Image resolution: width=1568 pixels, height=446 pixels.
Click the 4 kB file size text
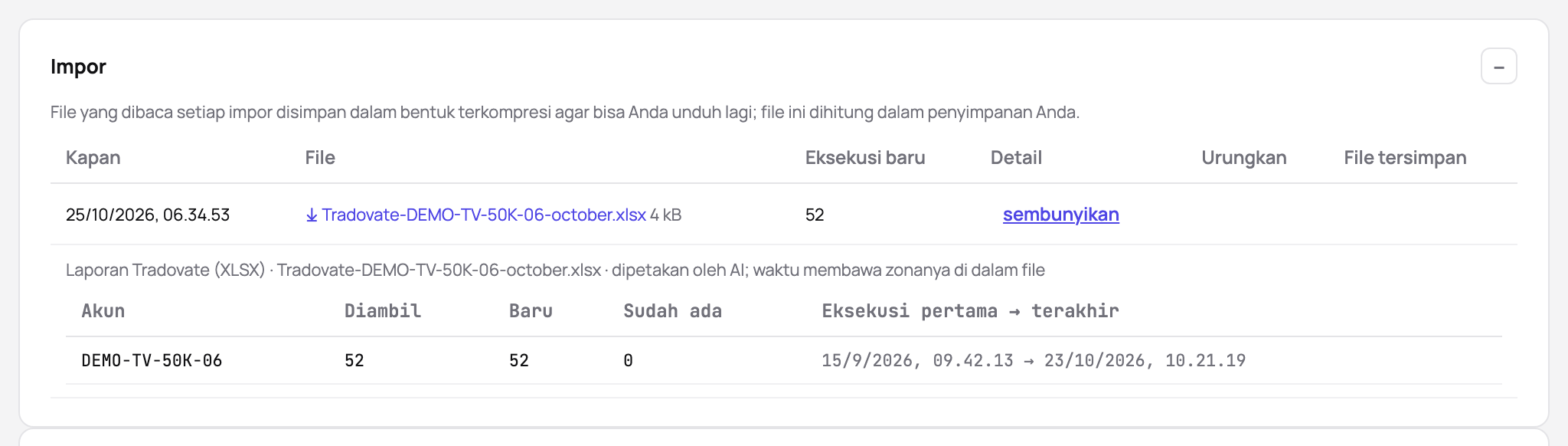tap(665, 215)
